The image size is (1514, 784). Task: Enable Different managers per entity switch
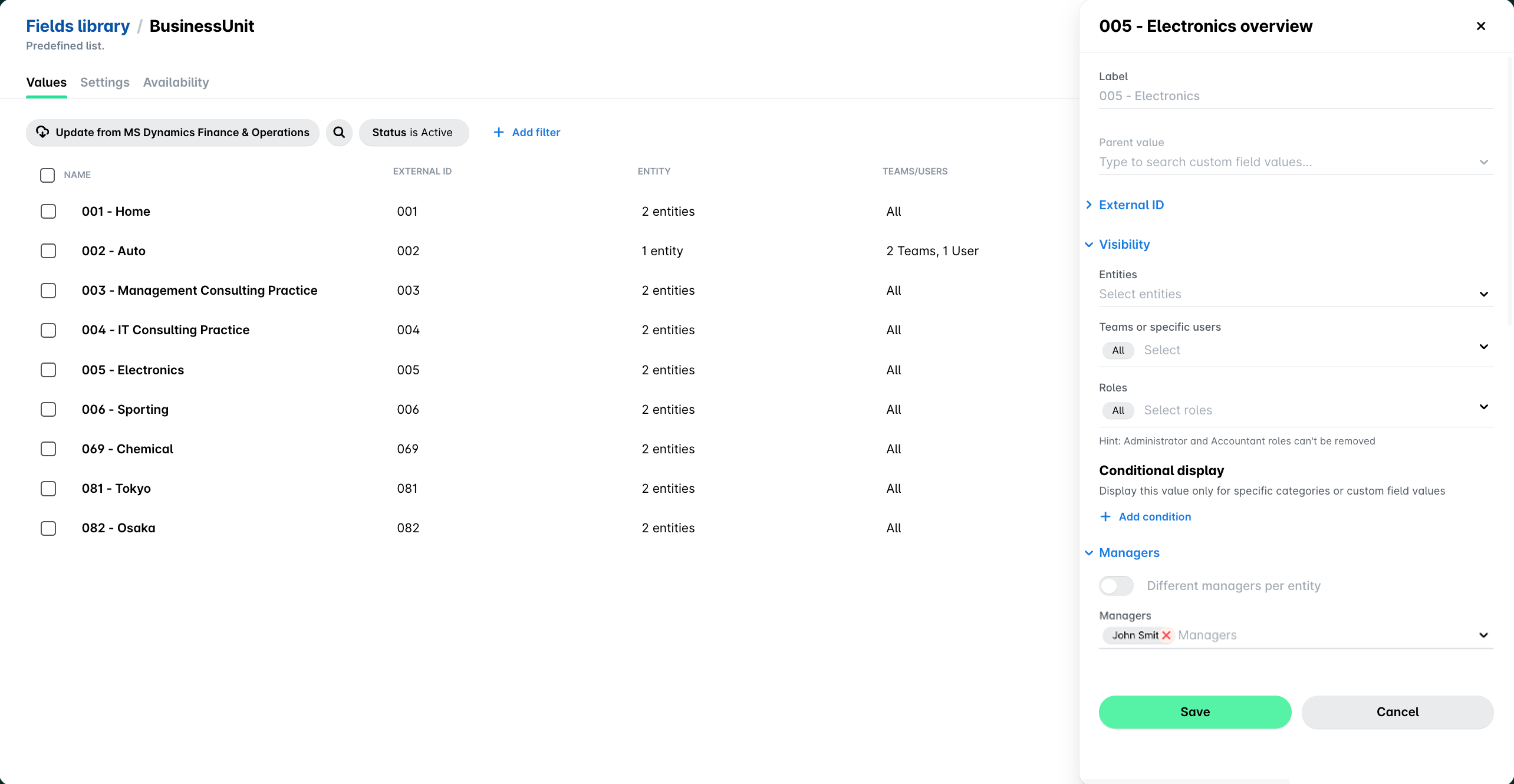[x=1116, y=586]
